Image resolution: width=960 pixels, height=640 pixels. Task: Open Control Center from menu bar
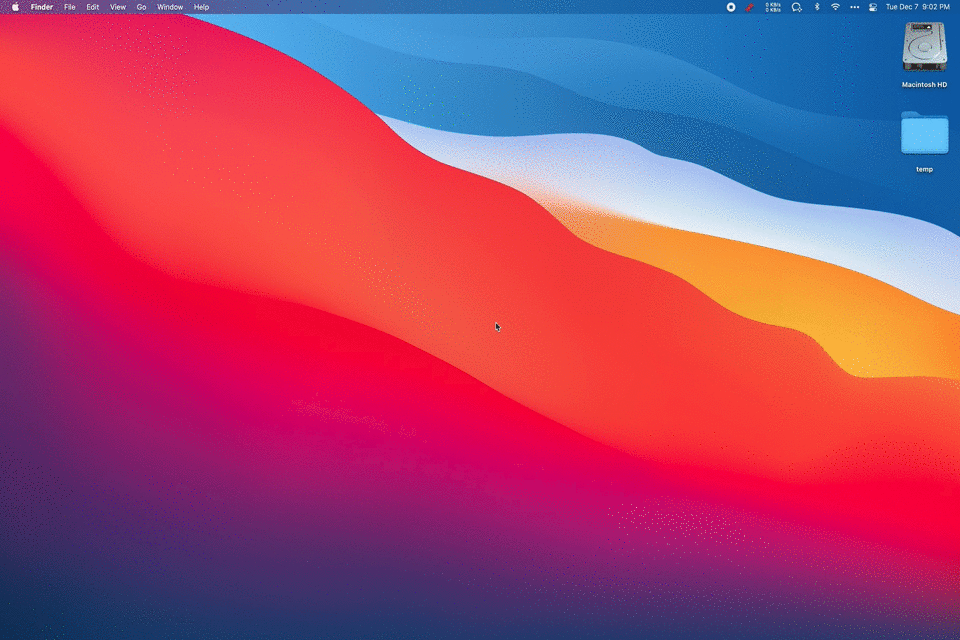coord(872,7)
